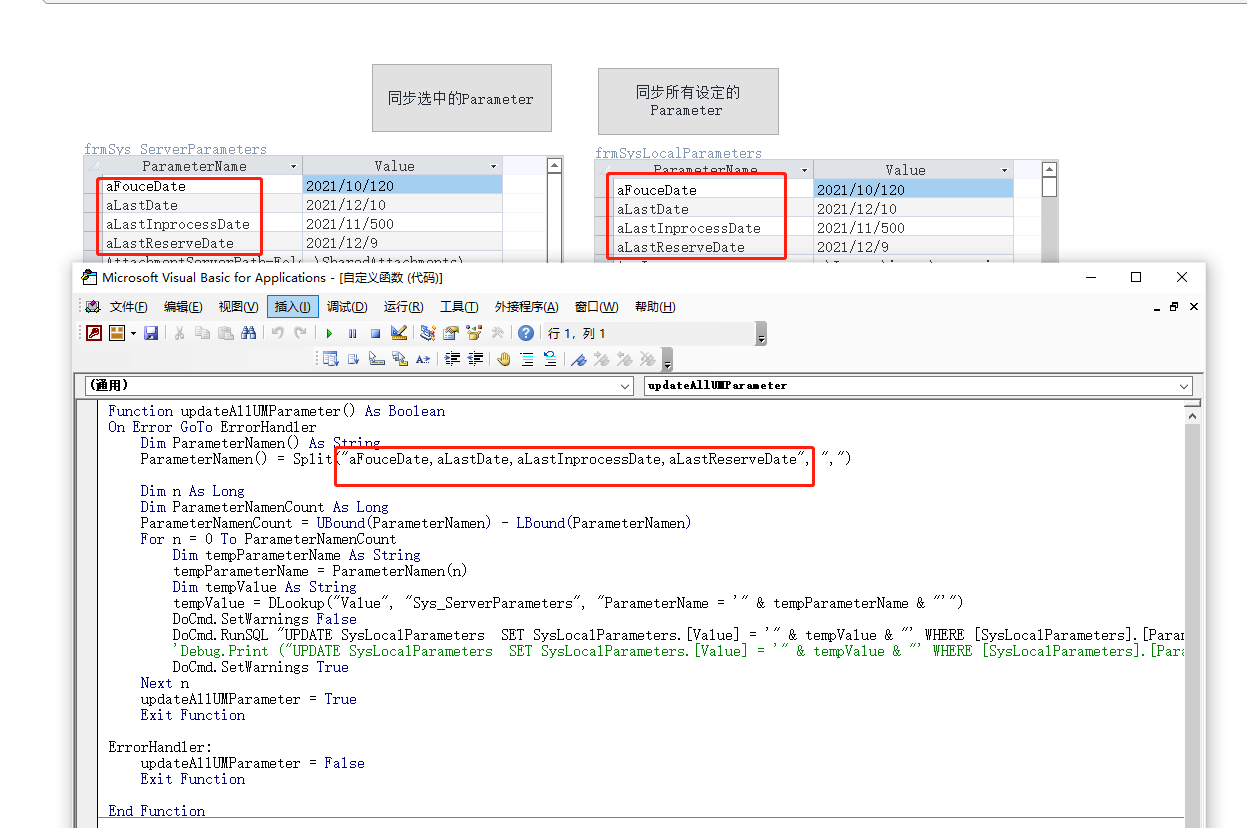The image size is (1247, 828).
Task: Click the Comment Block icon
Action: click(527, 359)
